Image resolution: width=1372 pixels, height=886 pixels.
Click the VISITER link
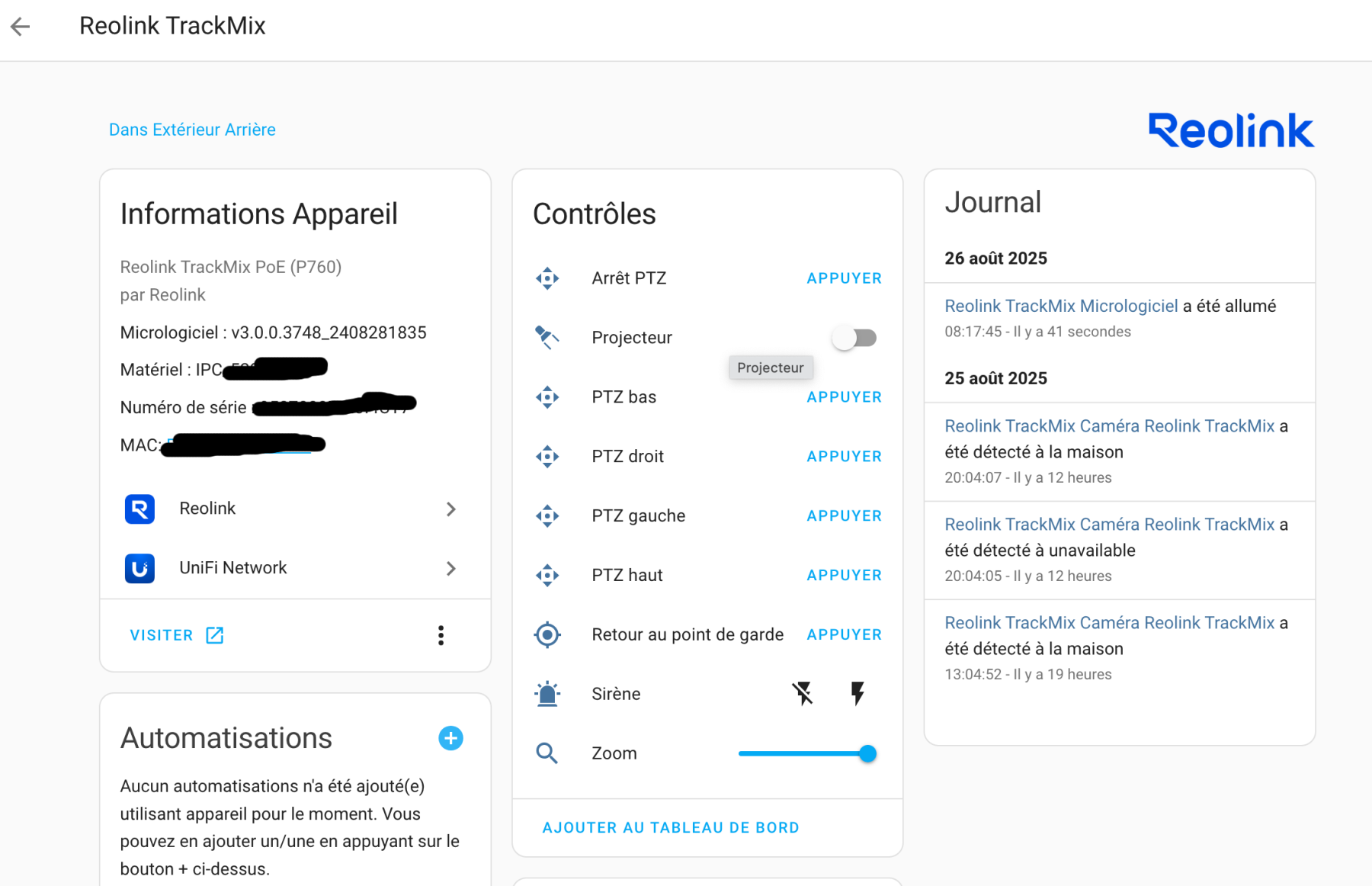coord(177,635)
